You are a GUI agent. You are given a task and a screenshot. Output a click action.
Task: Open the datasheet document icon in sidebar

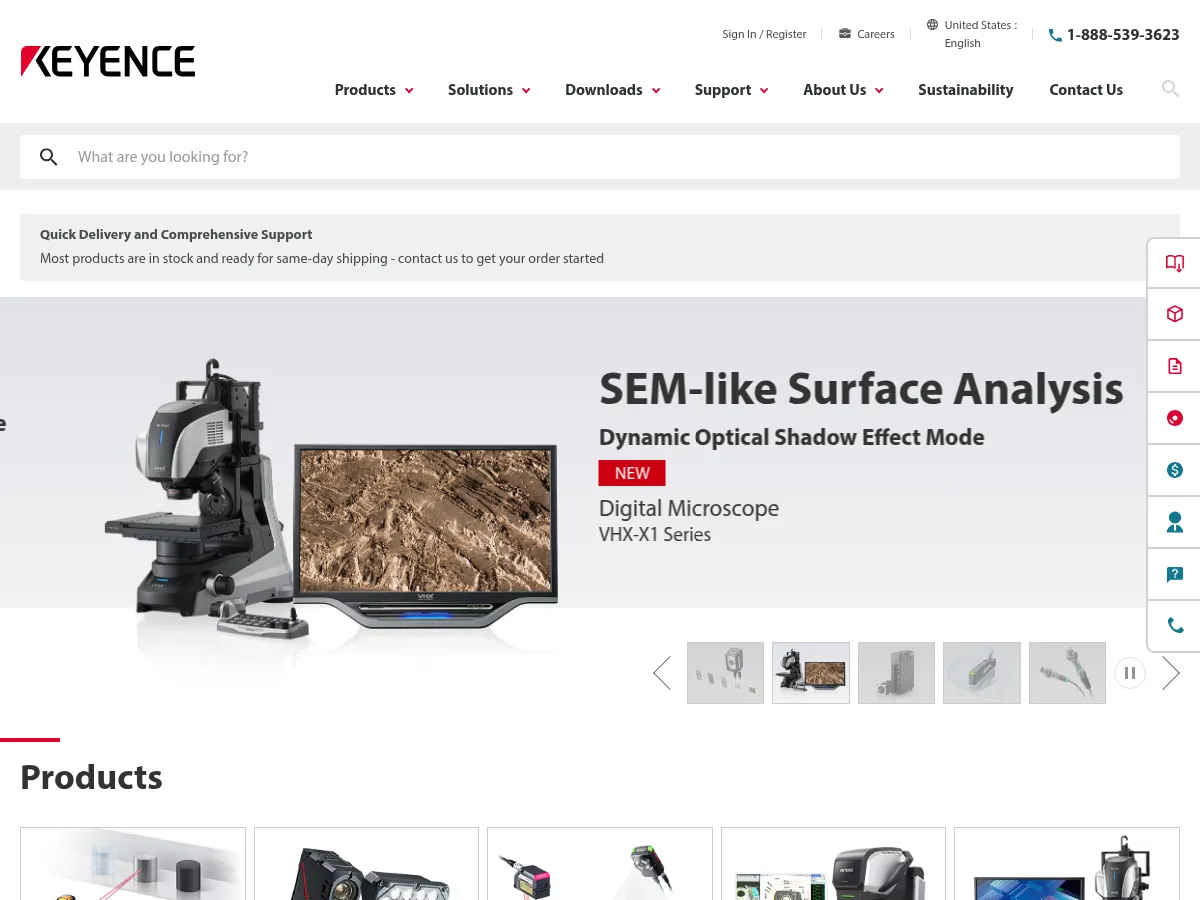tap(1174, 366)
